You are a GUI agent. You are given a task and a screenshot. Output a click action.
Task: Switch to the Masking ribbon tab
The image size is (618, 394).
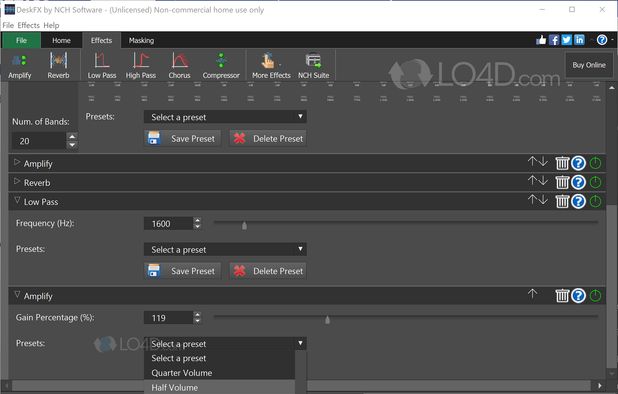(x=141, y=40)
